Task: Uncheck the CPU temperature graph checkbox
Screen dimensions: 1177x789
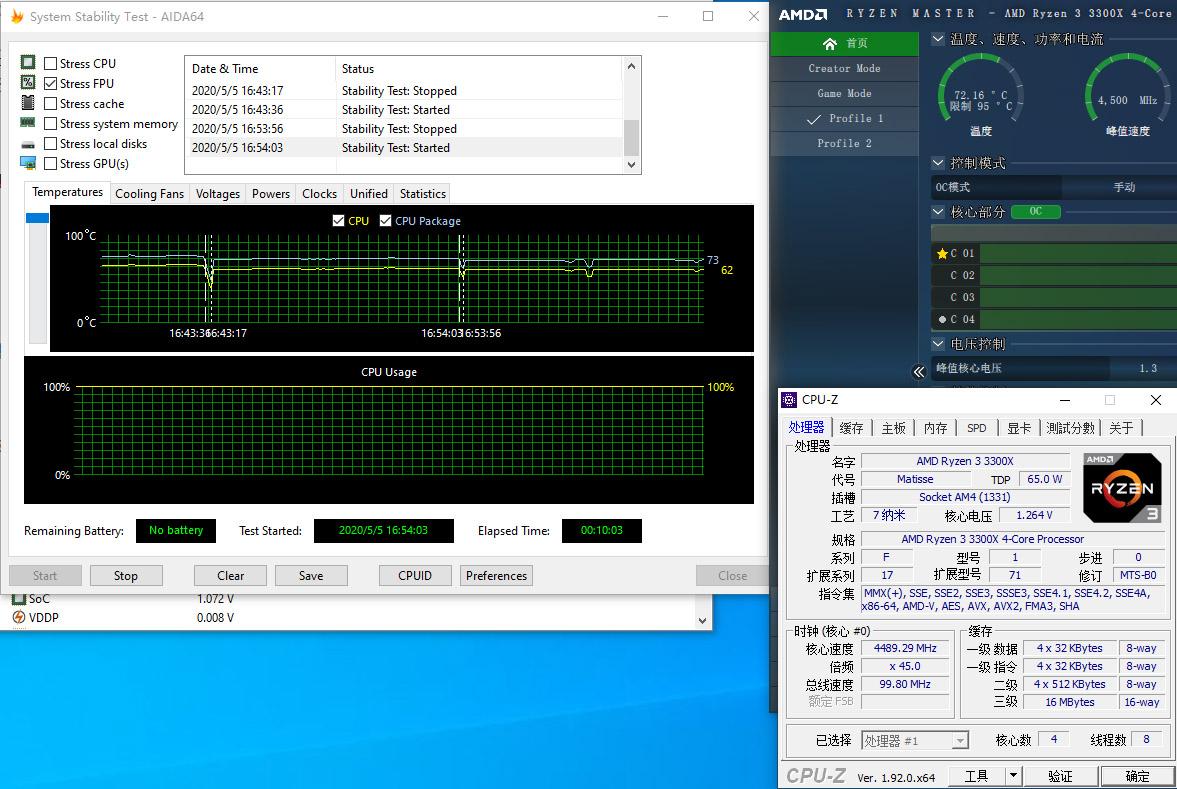Action: tap(339, 221)
